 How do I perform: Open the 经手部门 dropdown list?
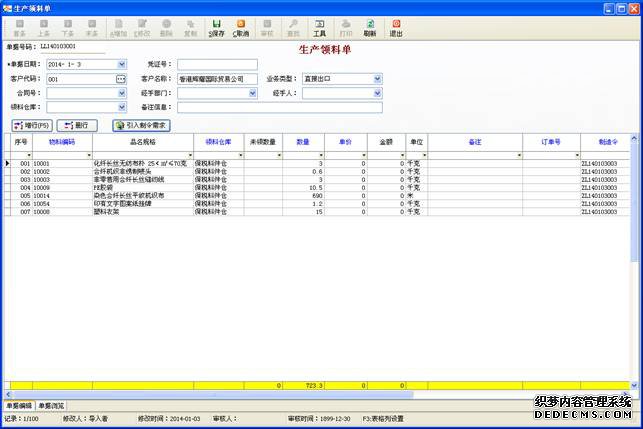click(x=251, y=93)
